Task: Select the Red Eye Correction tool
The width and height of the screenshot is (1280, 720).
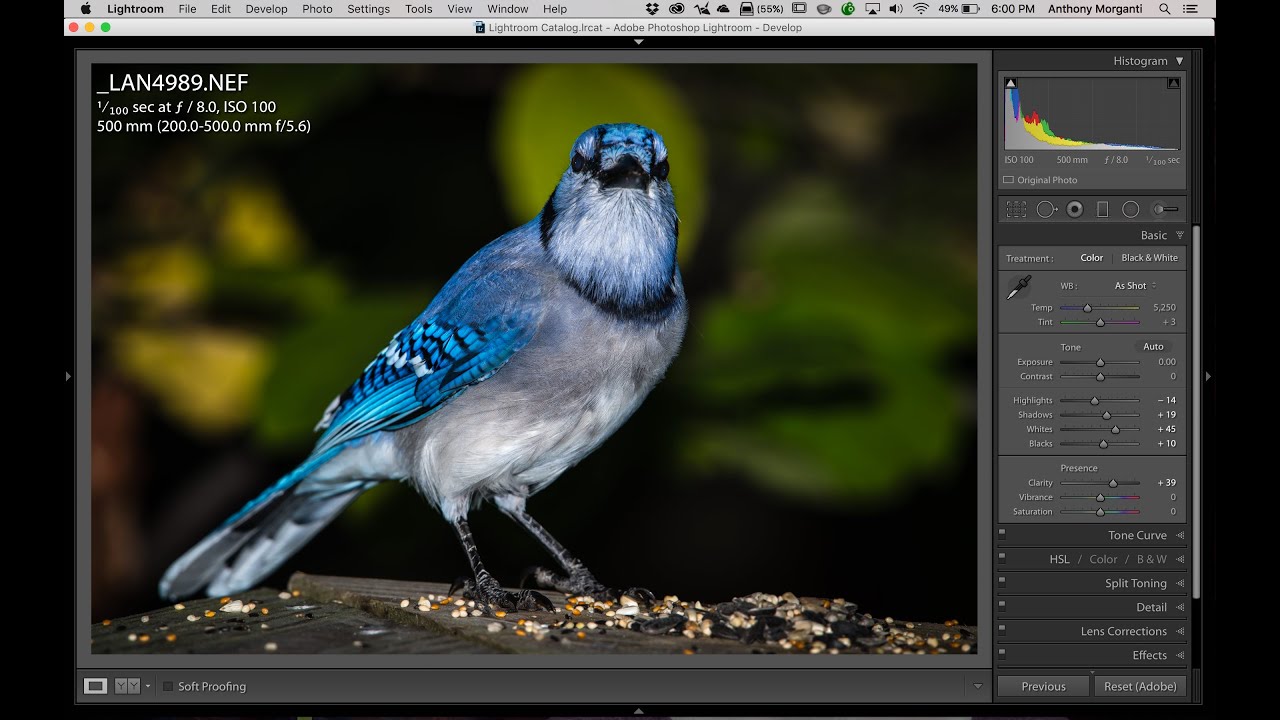Action: click(1075, 209)
